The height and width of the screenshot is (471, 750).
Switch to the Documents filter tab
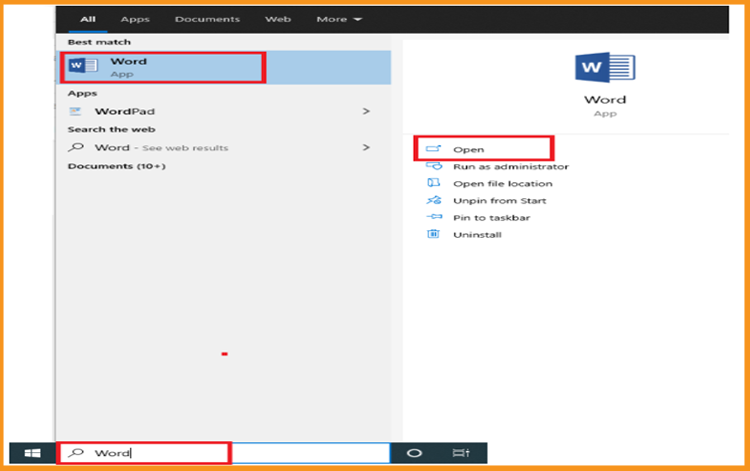(207, 19)
